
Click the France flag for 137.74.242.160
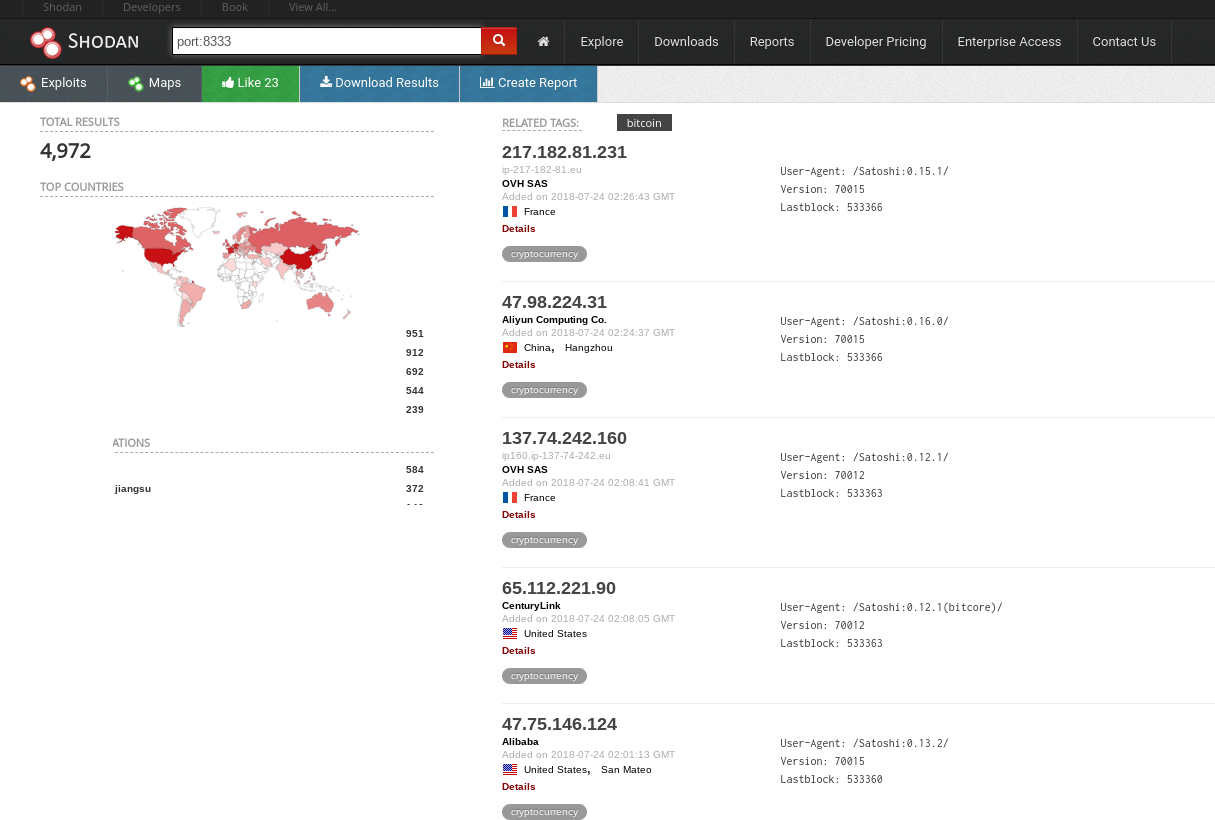click(x=510, y=498)
